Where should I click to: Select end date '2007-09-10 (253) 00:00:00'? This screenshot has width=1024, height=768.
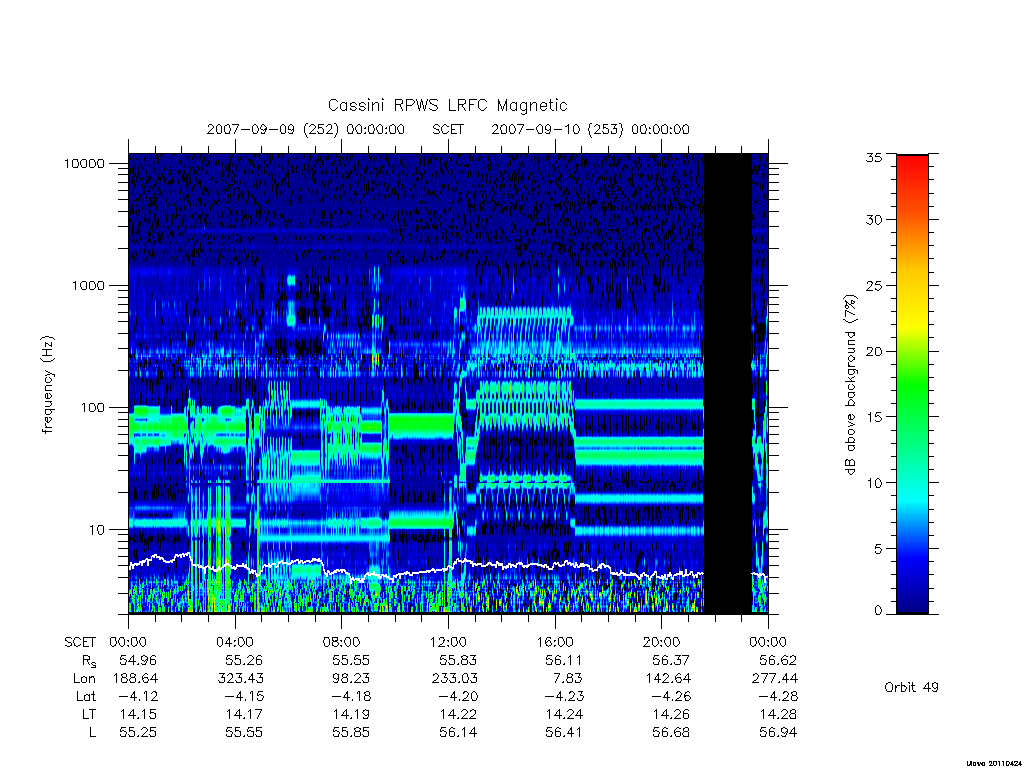(x=590, y=129)
